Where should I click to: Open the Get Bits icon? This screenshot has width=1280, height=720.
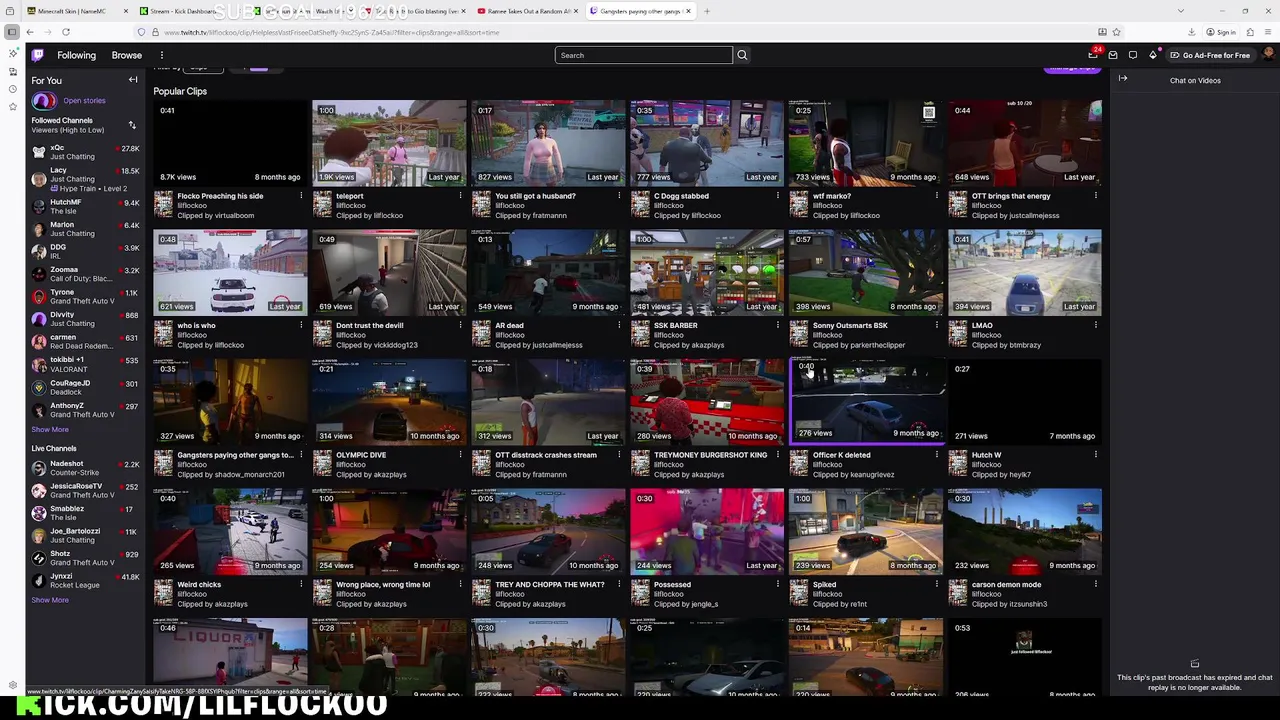pyautogui.click(x=1153, y=55)
